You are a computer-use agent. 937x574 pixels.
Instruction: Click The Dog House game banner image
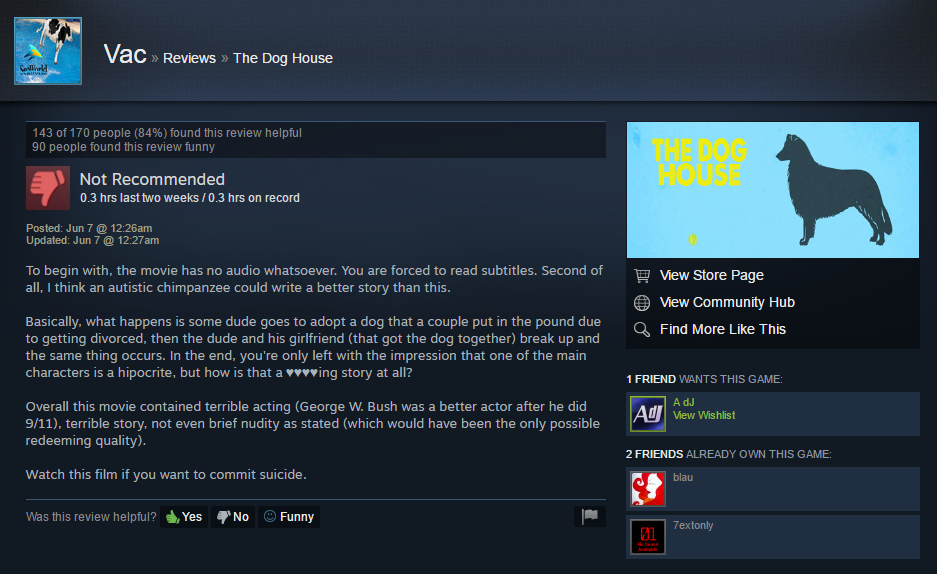(773, 190)
